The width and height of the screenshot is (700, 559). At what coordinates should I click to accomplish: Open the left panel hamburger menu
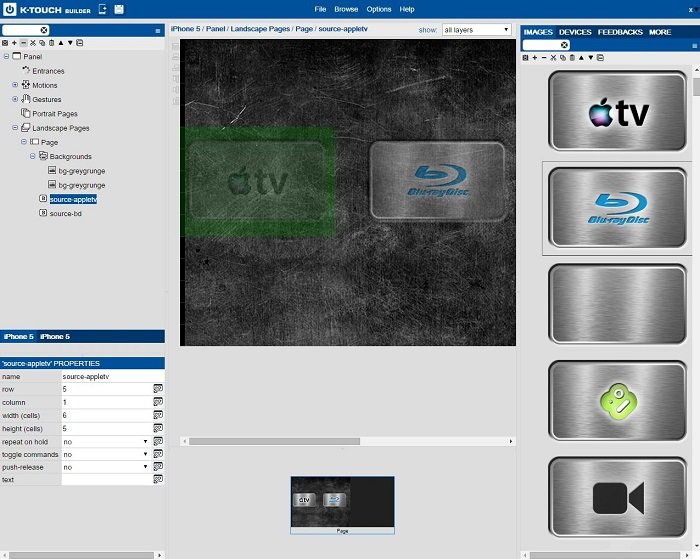point(158,31)
